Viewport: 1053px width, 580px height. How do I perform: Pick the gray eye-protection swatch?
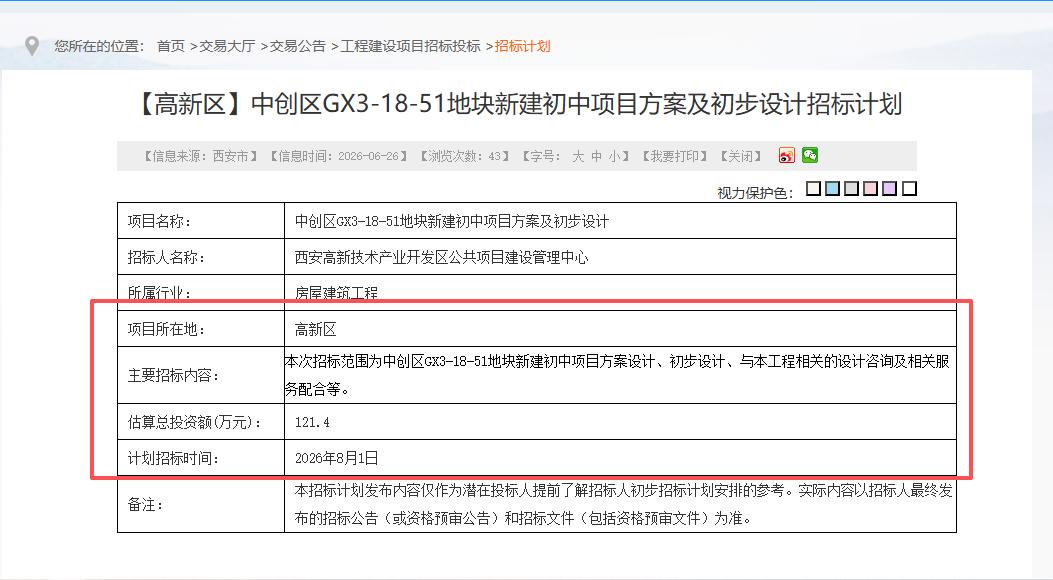[852, 188]
